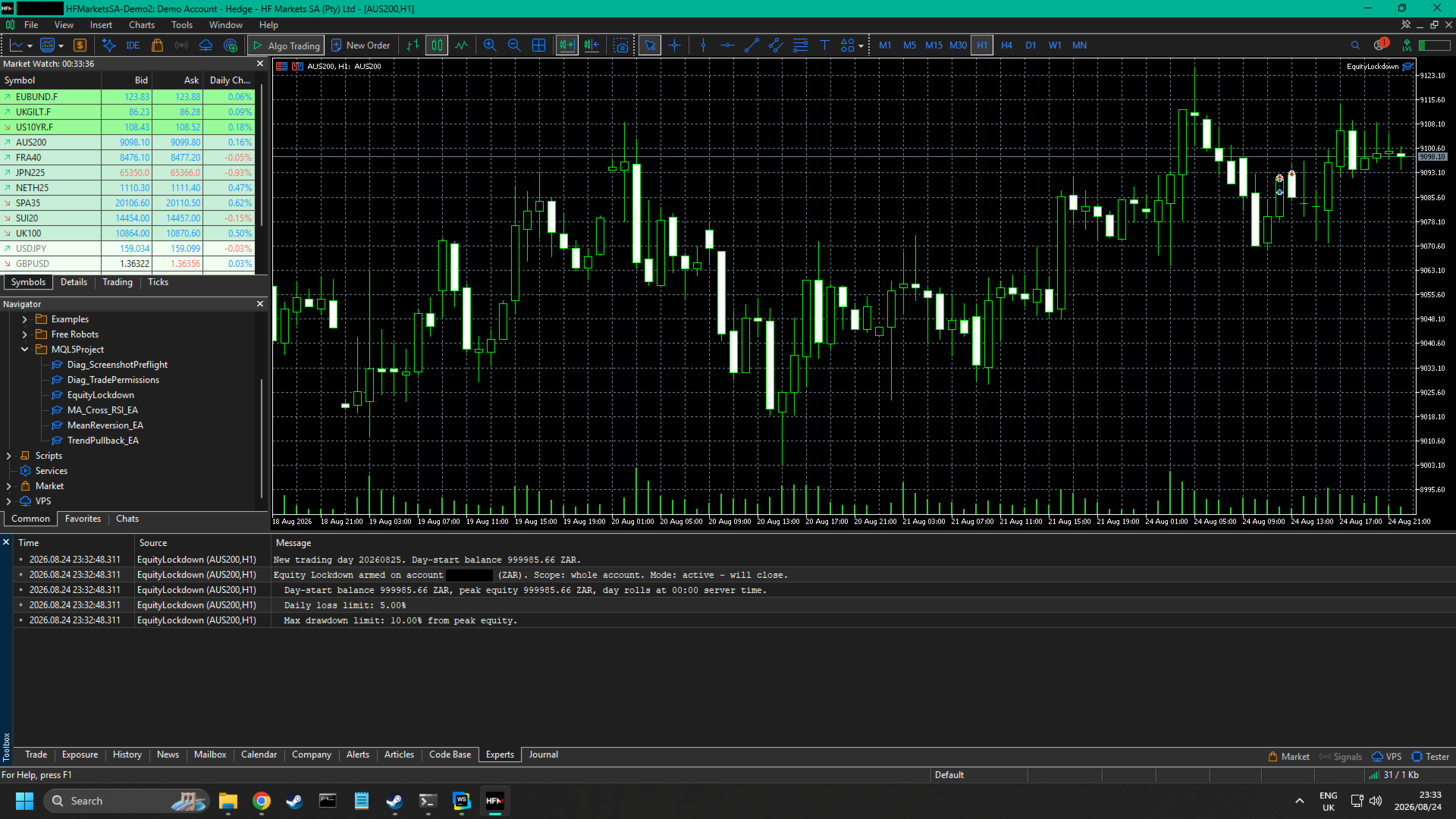Take a chart screenshot with camera icon

[621, 45]
